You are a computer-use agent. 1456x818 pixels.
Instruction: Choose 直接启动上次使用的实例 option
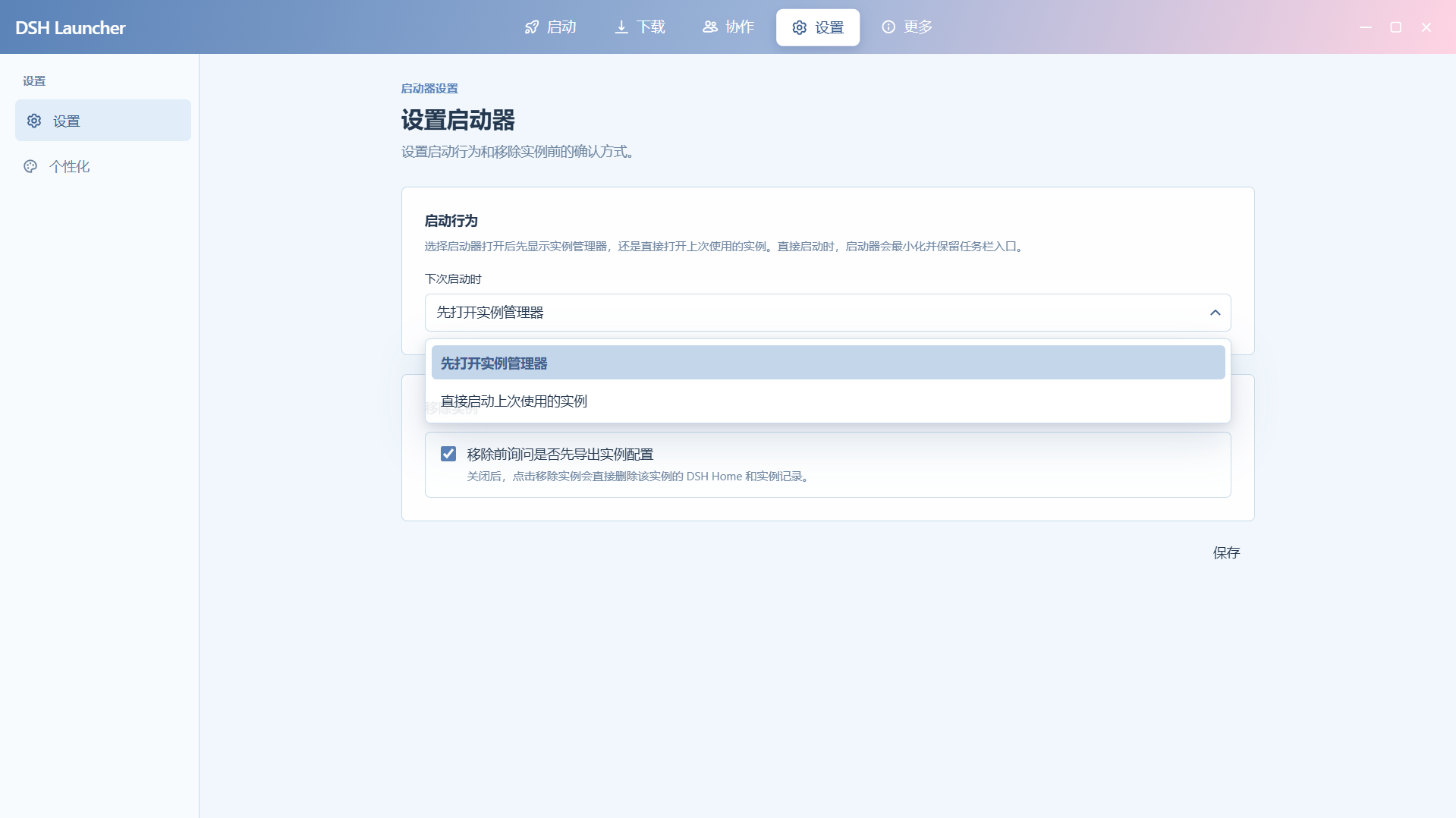pos(828,401)
